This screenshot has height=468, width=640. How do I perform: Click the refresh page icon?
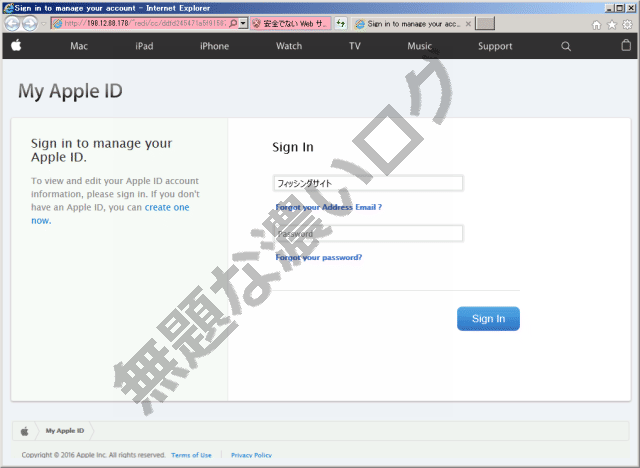tap(340, 23)
